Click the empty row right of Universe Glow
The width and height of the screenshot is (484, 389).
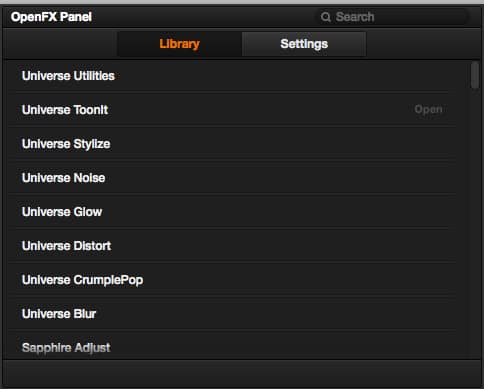pos(277,212)
